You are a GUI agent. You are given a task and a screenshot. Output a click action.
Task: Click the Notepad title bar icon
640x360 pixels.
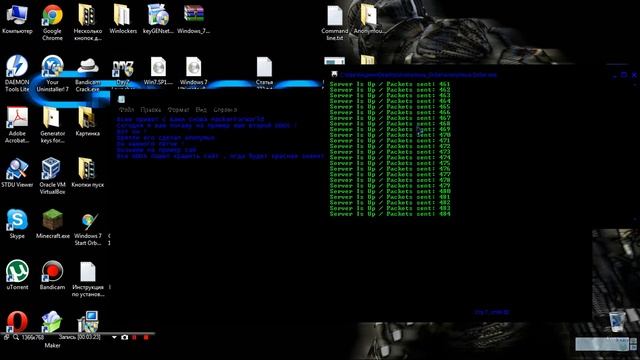(x=121, y=99)
